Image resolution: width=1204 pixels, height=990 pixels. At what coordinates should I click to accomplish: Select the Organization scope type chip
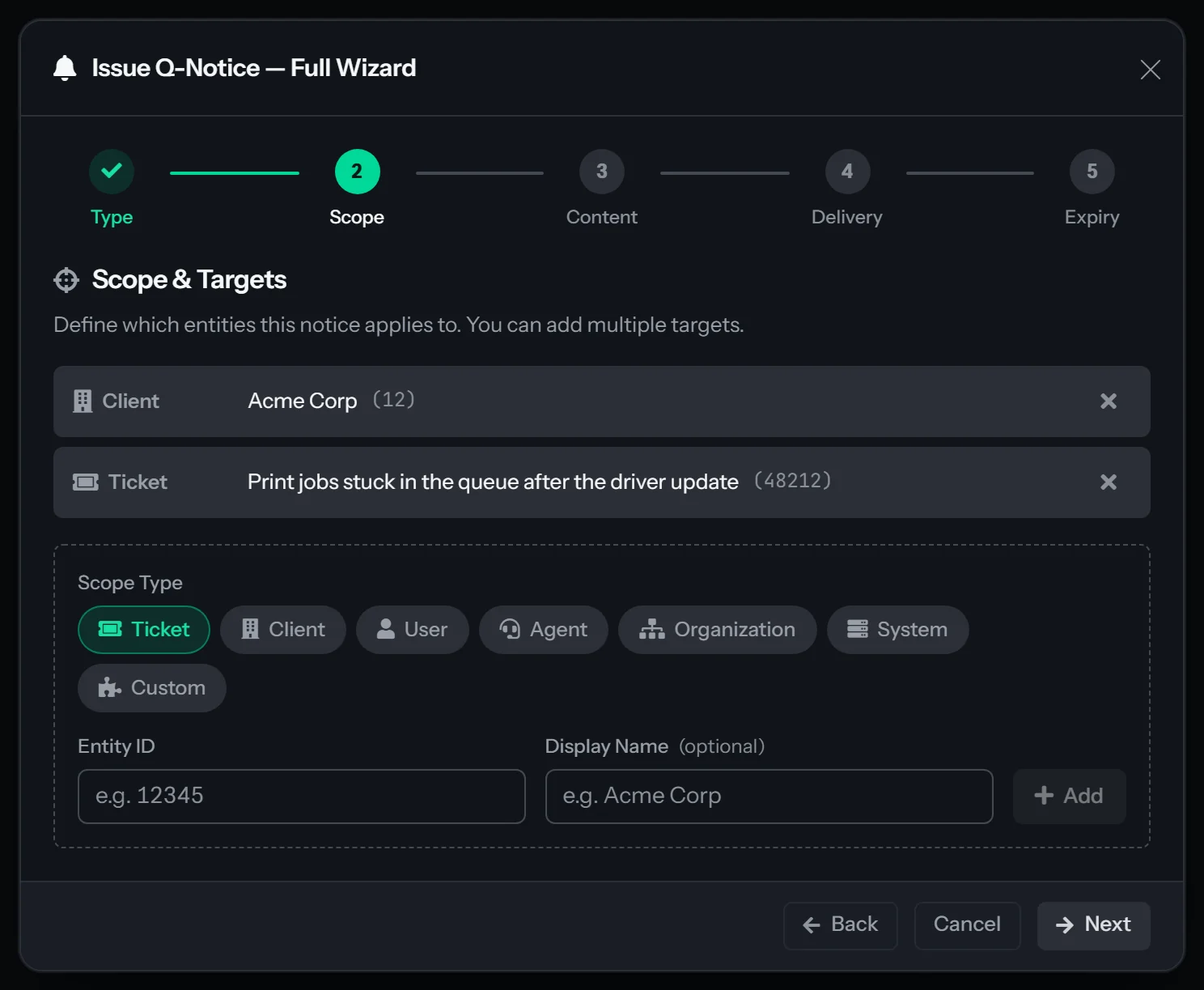pyautogui.click(x=718, y=630)
